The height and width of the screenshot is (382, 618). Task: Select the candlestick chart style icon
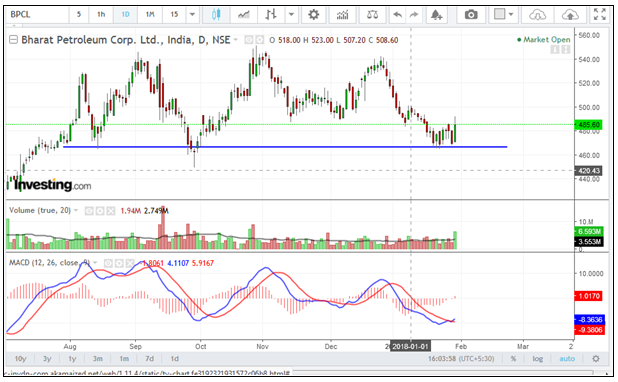216,15
